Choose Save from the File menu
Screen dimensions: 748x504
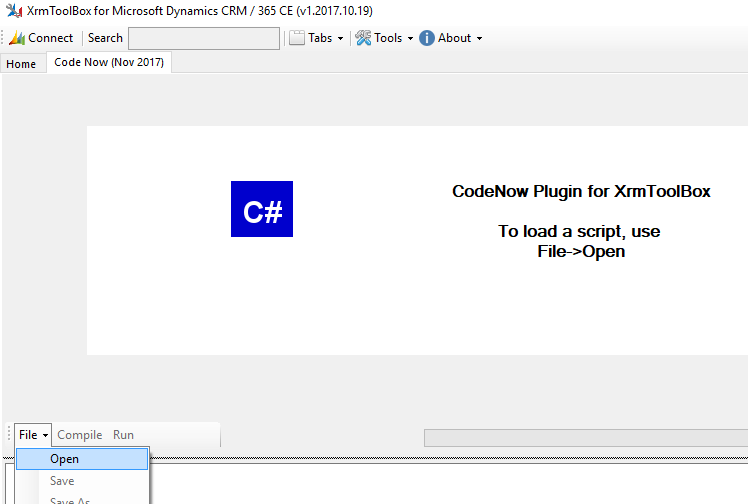62,481
